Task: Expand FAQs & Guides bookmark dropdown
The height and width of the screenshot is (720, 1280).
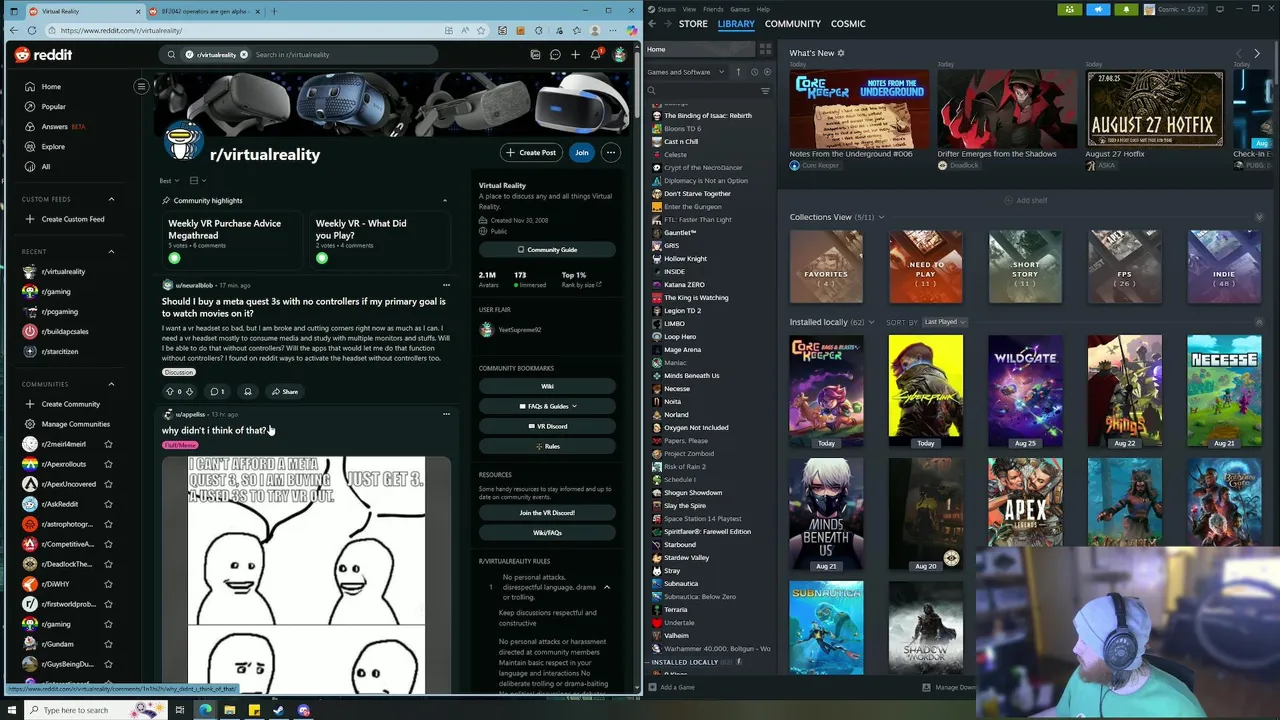Action: (x=547, y=406)
